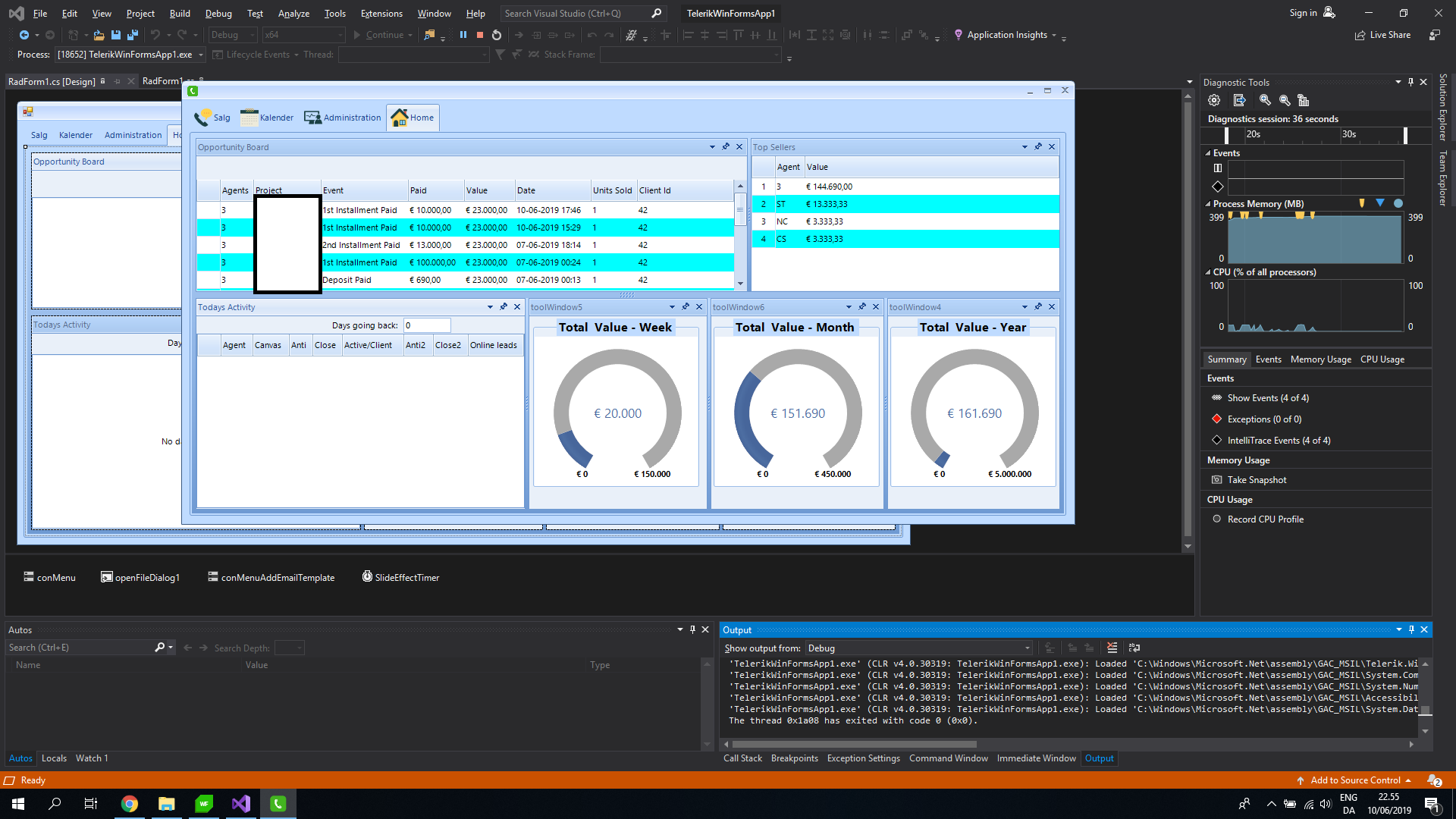Click Take Snapshot memory icon
The height and width of the screenshot is (819, 1456).
pos(1216,480)
